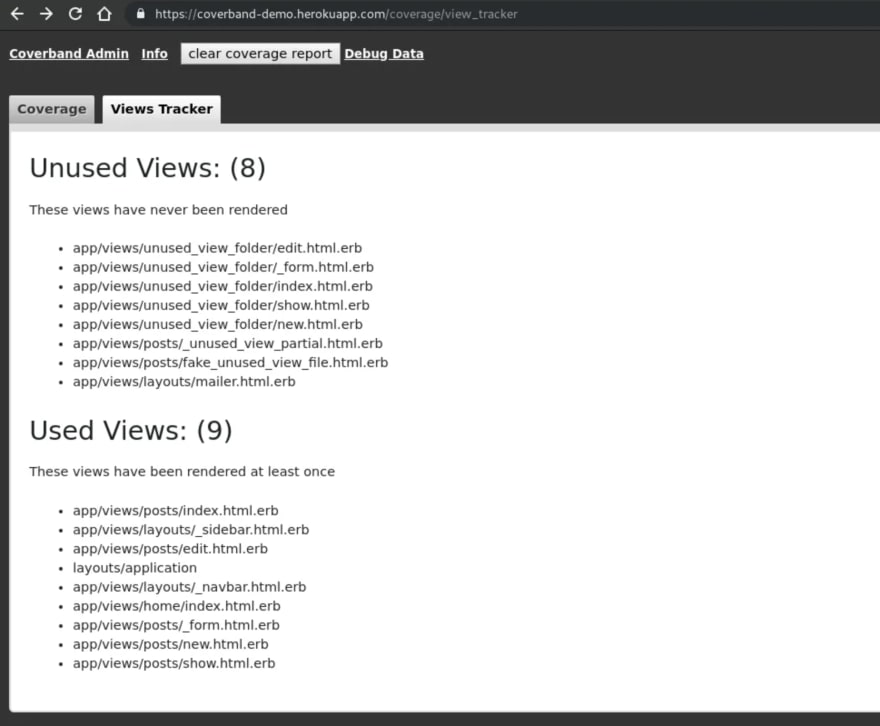880x726 pixels.
Task: Select posts/_unused_view_partial.html.erb entry
Action: pos(227,343)
